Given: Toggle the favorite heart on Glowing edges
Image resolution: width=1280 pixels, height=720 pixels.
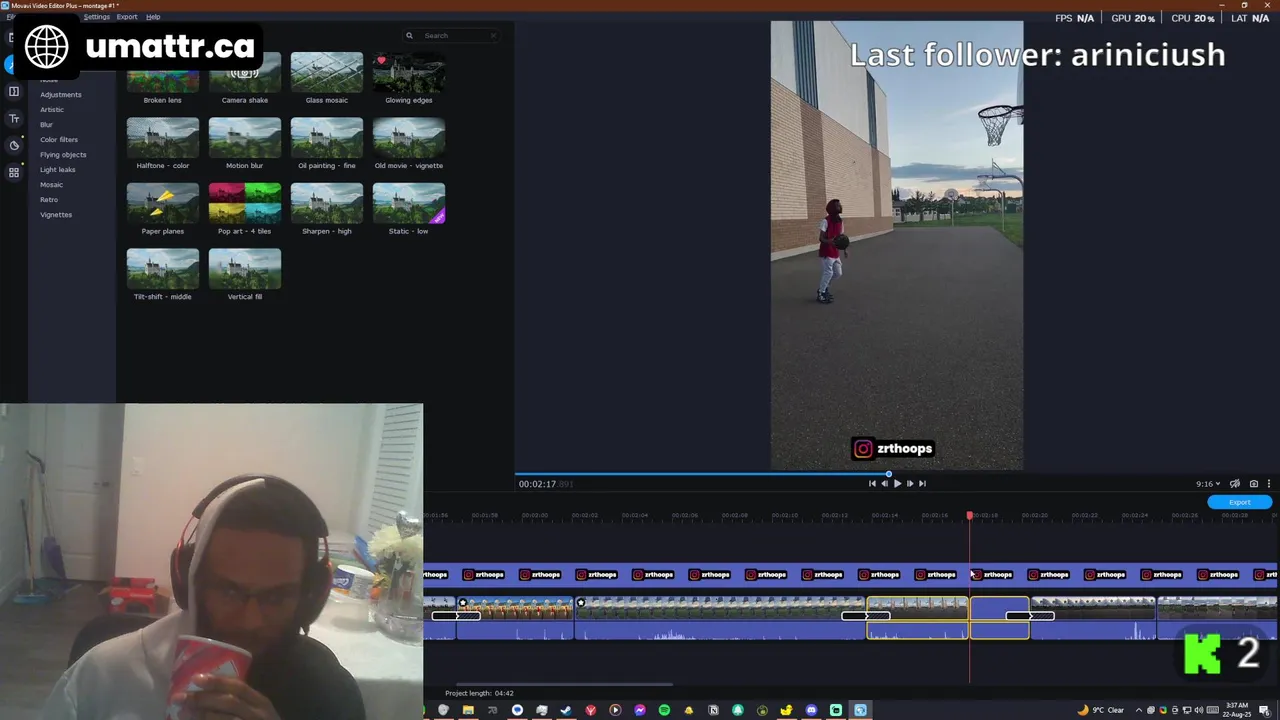Looking at the screenshot, I should [x=381, y=61].
